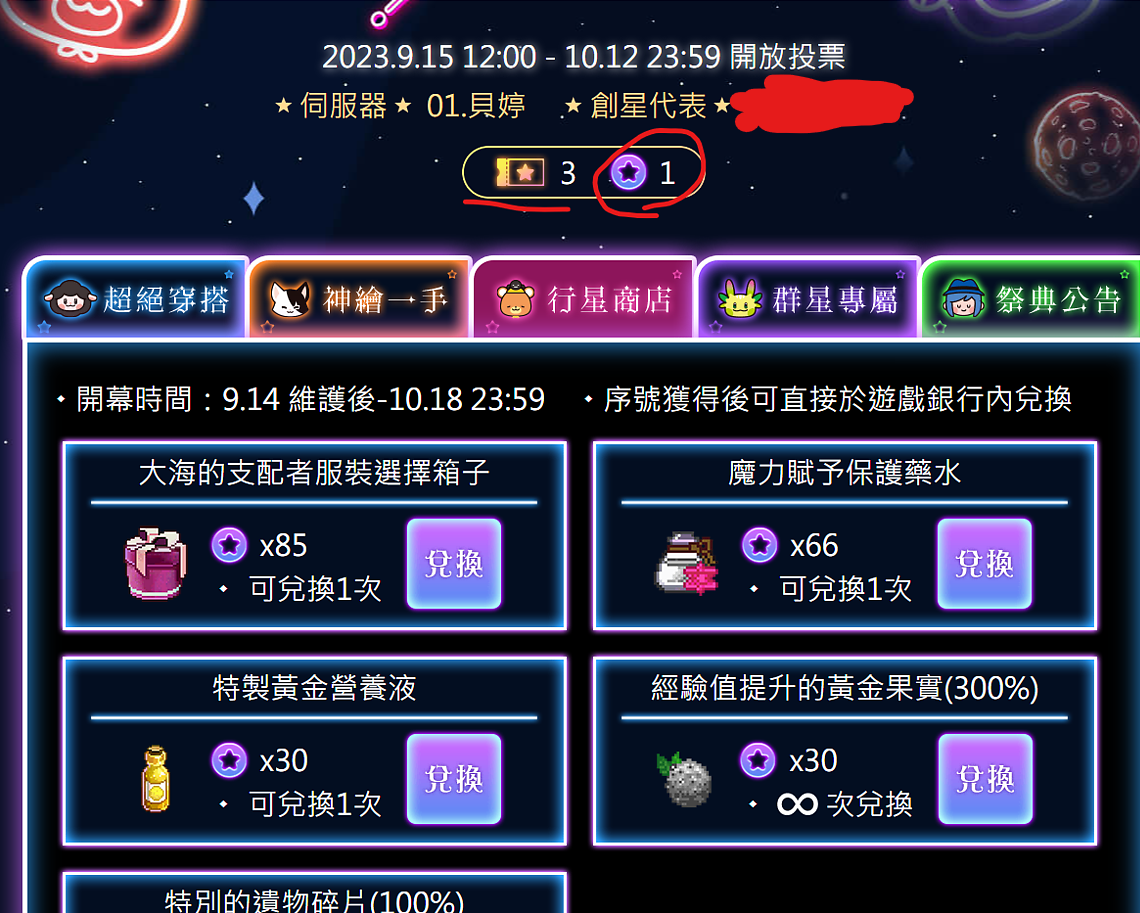Click the star coin beside golden fruit x30
The height and width of the screenshot is (913, 1140).
click(758, 760)
